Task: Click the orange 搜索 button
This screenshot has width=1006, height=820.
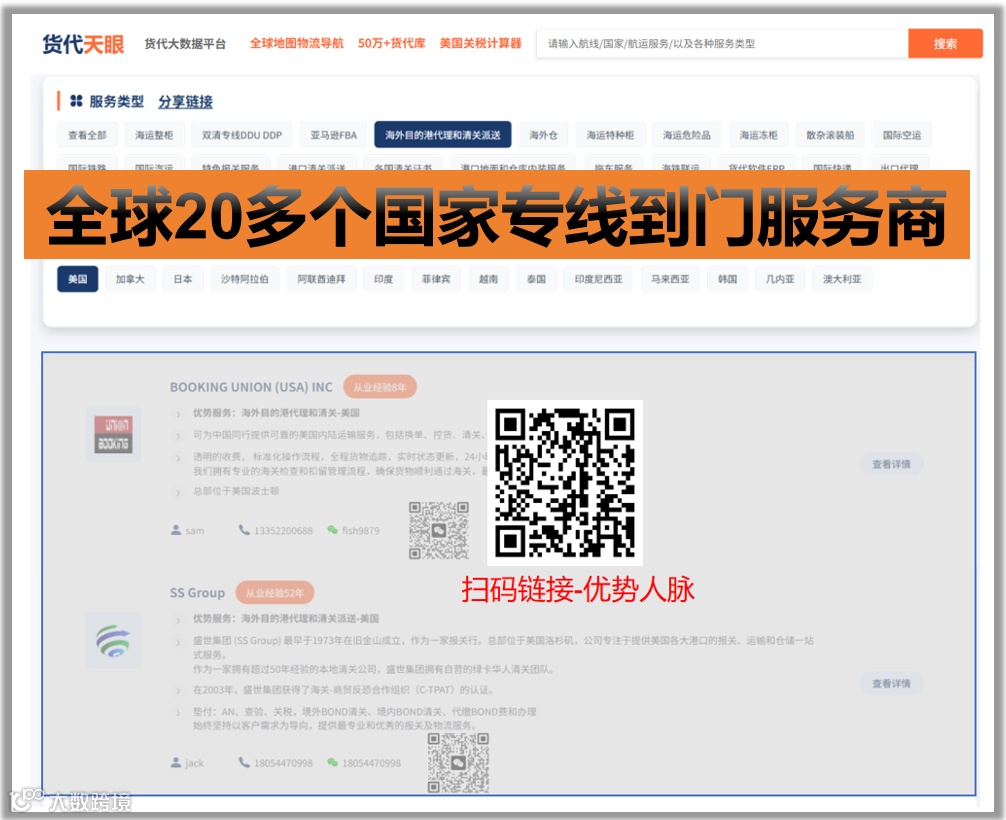Action: [x=945, y=44]
